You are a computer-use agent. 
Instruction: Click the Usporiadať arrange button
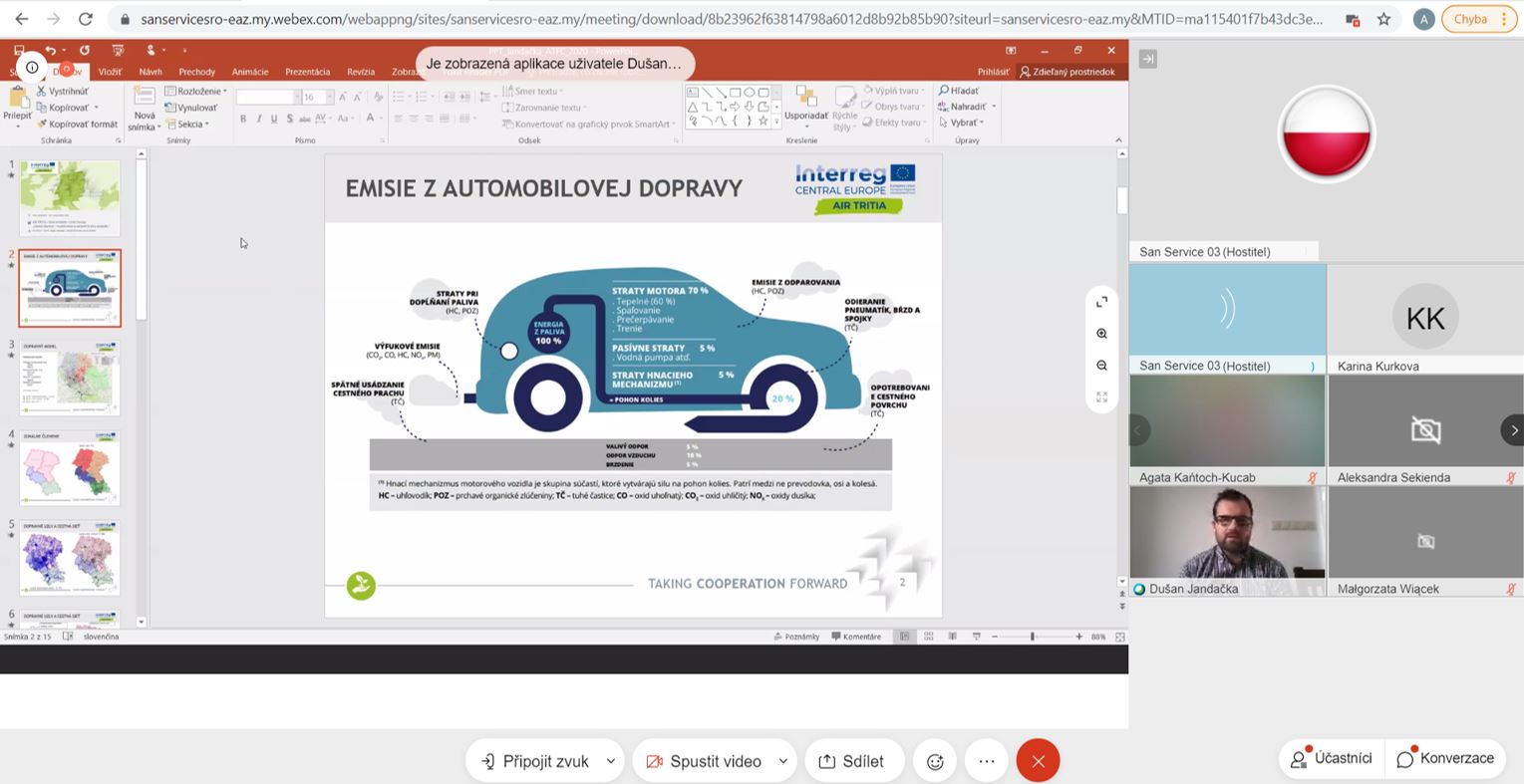tap(806, 105)
